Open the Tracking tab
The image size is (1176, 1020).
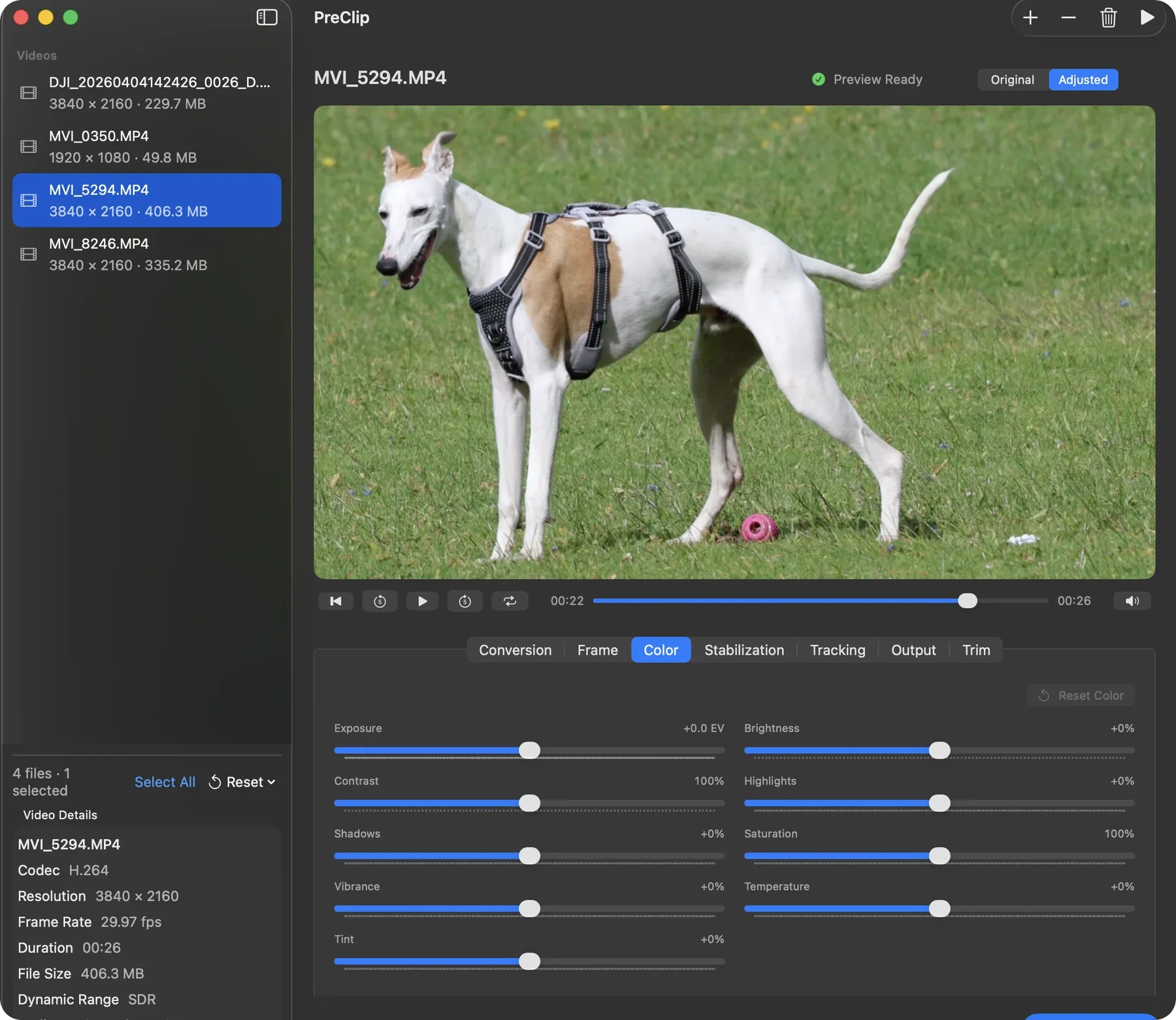838,650
